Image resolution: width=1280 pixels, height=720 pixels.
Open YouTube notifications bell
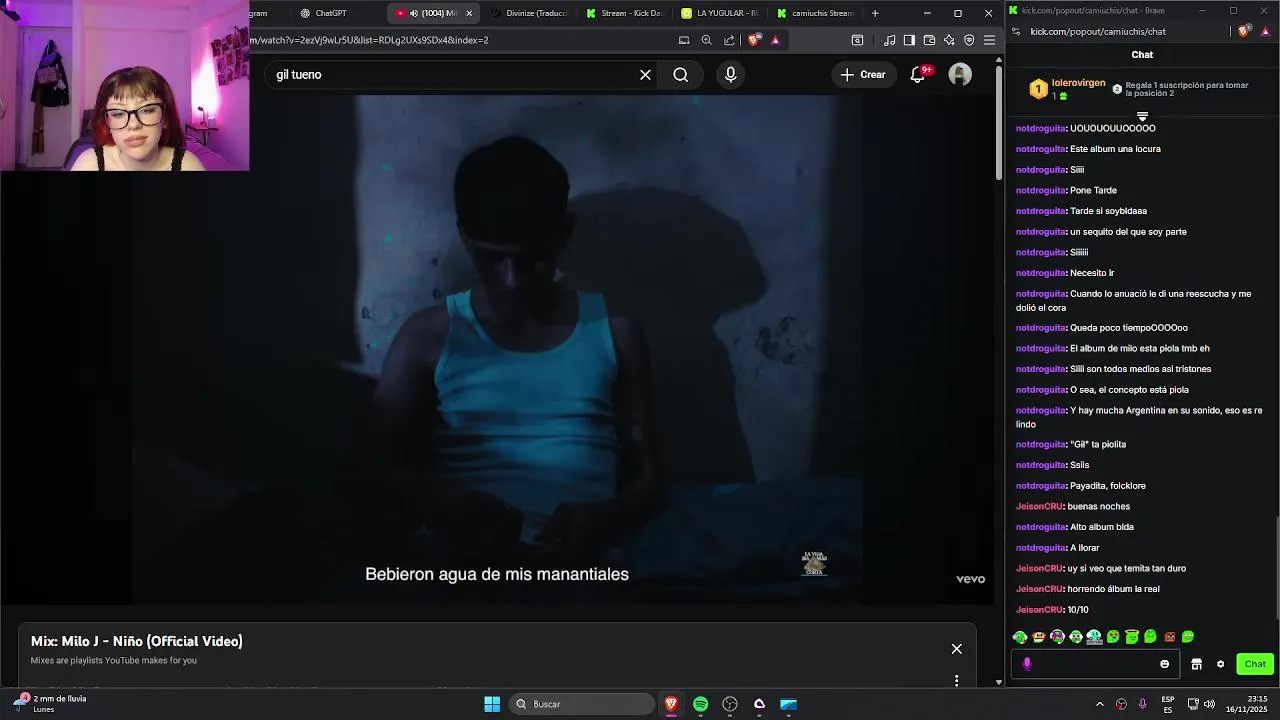pos(918,75)
